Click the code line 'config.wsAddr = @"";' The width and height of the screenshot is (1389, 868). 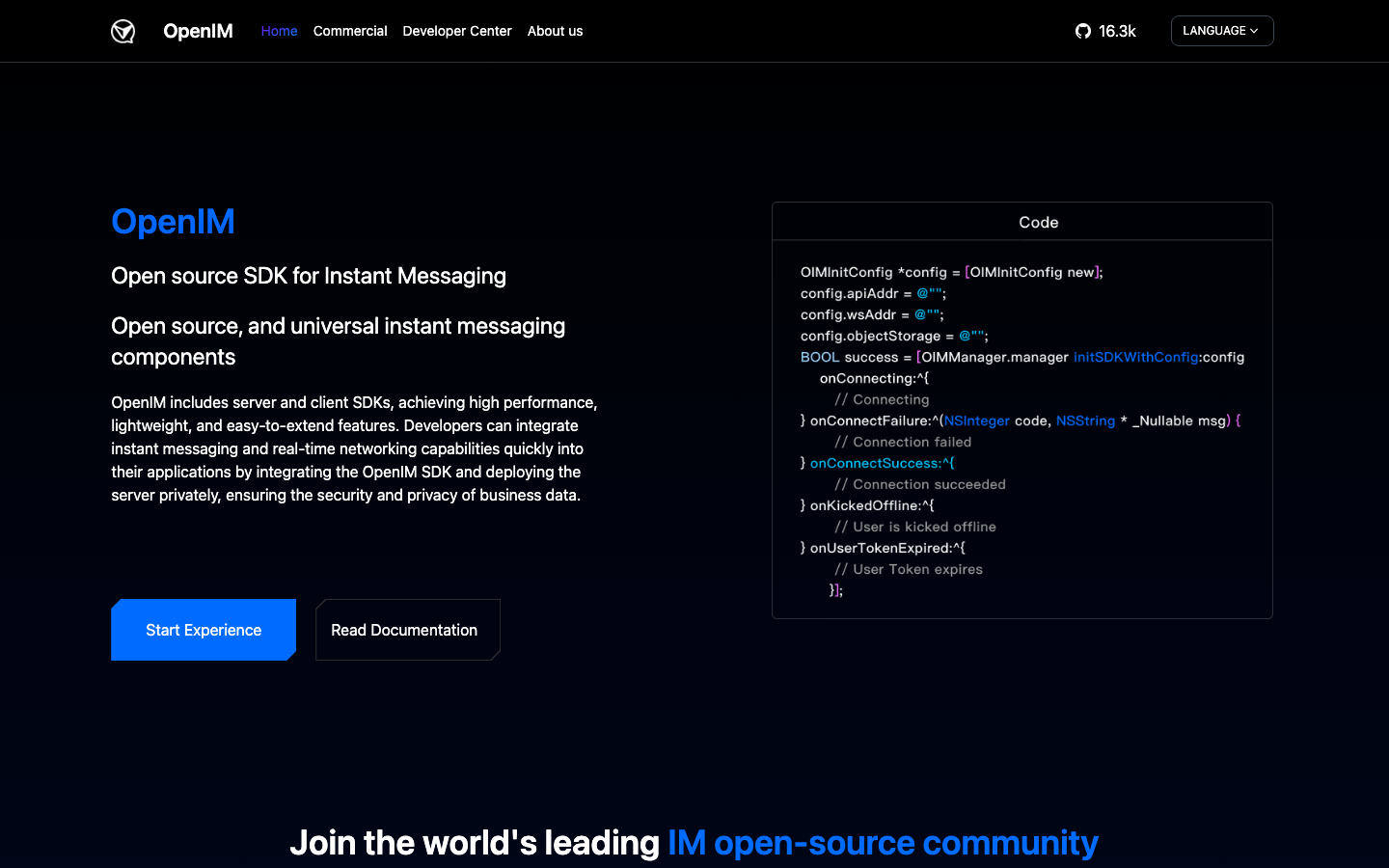coord(872,314)
